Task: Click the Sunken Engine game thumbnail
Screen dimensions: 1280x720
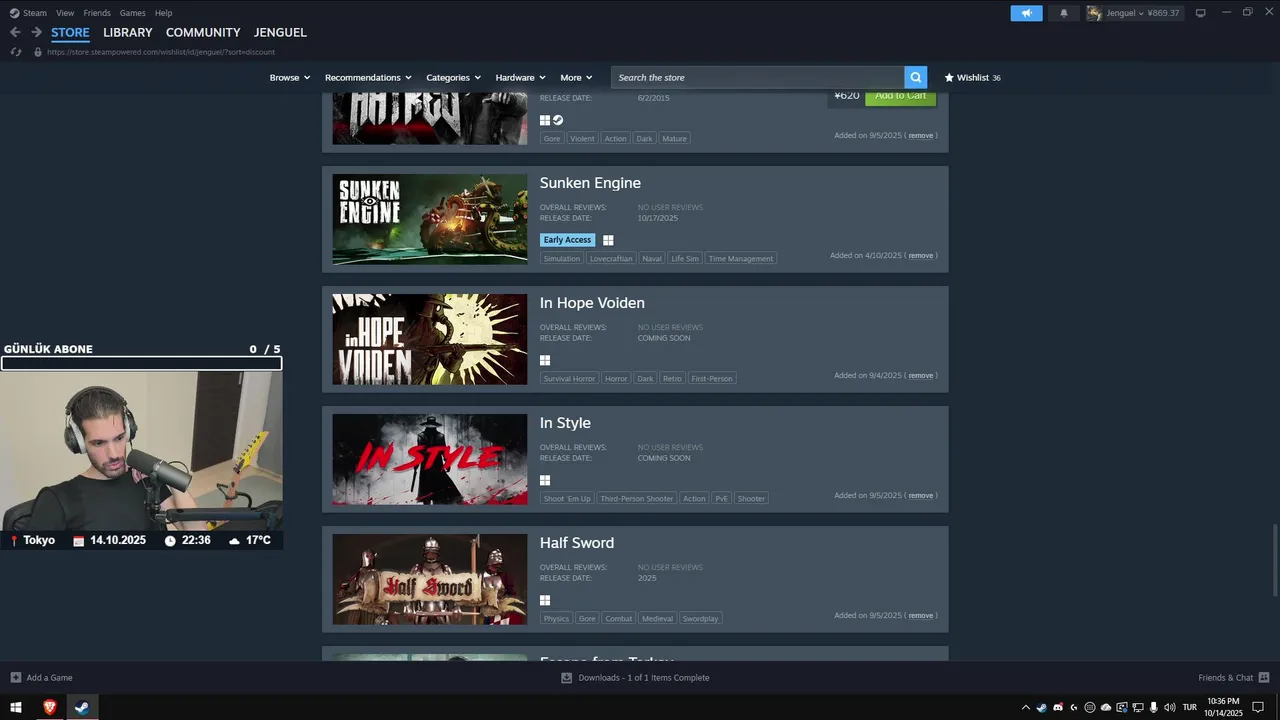Action: pos(430,219)
